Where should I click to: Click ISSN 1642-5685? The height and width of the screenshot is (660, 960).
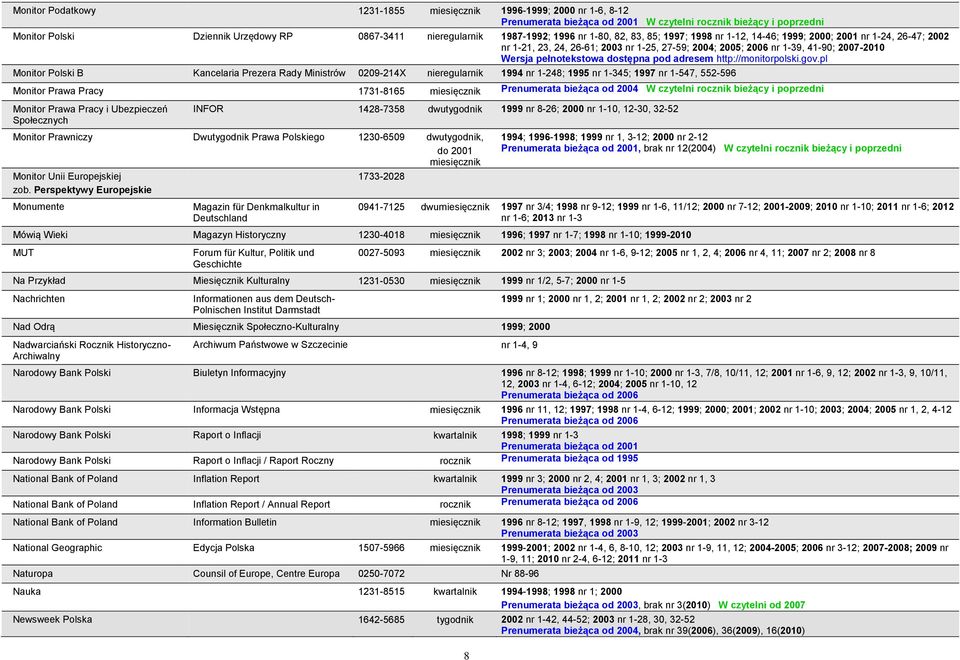[381, 620]
